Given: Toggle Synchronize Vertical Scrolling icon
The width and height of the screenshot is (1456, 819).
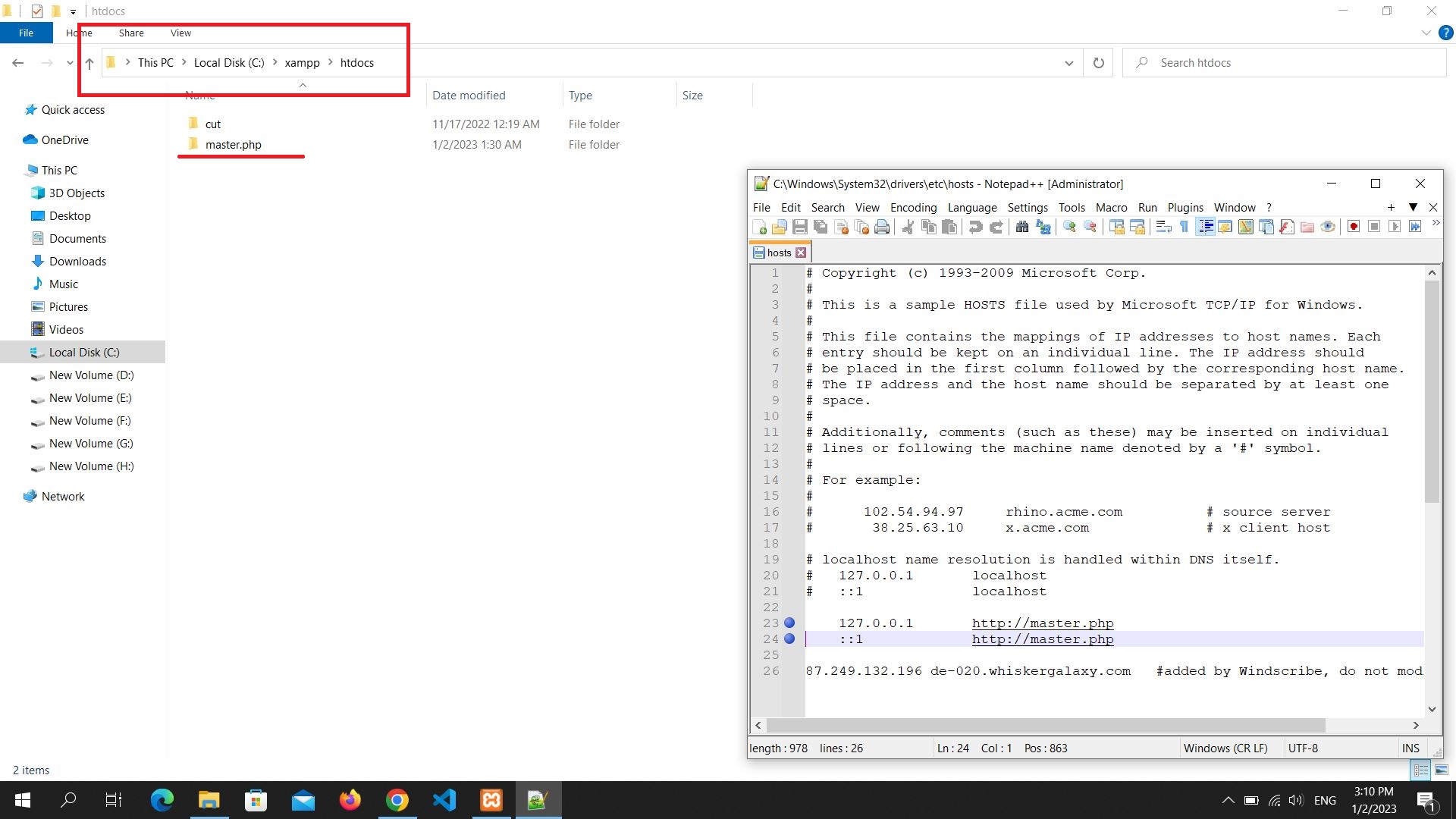Looking at the screenshot, I should coord(1116,227).
